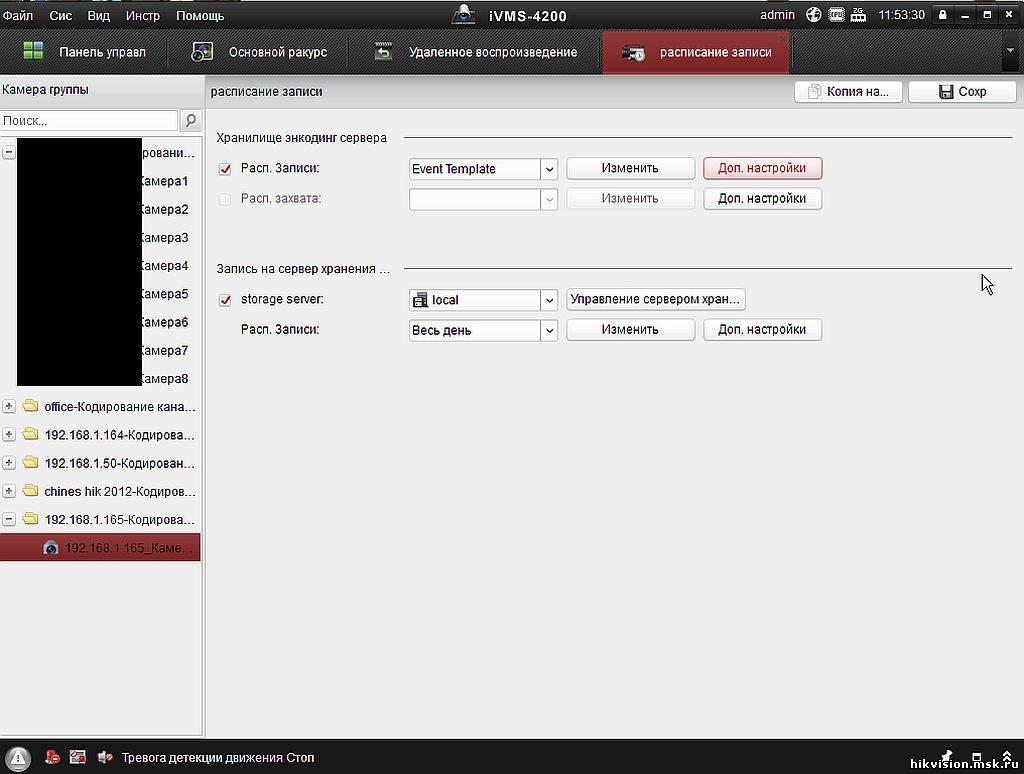Check memory usage icon in title bar
The height and width of the screenshot is (774, 1024).
click(858, 14)
